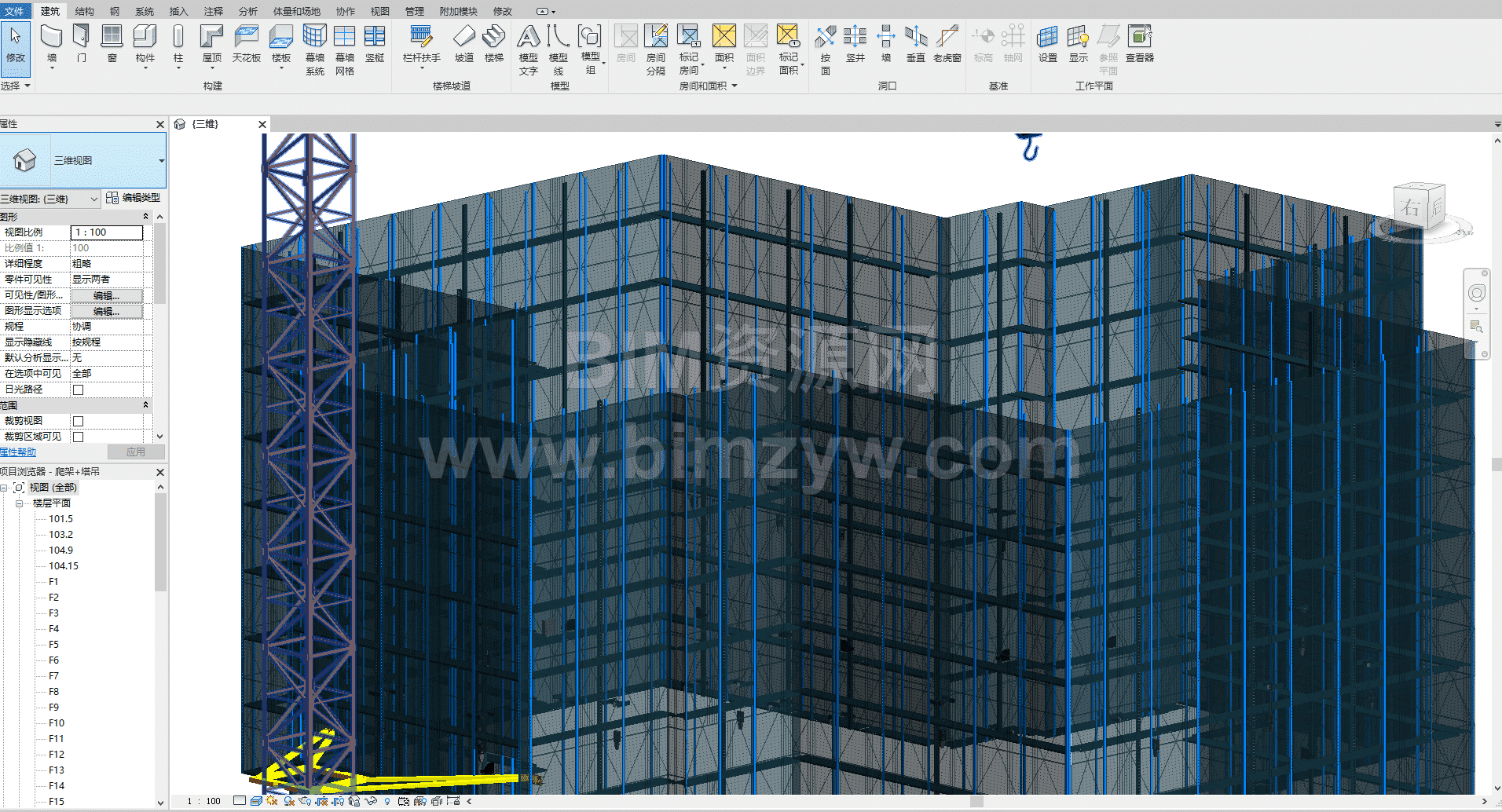1502x812 pixels.
Task: Select the Area (面积) tool
Action: [x=724, y=44]
